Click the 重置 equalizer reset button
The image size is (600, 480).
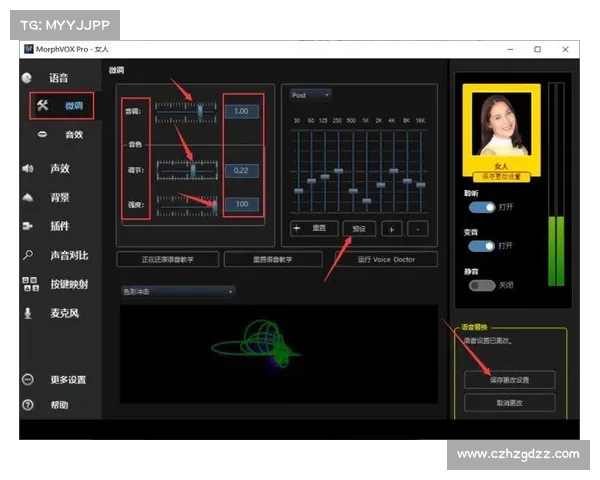(x=314, y=229)
